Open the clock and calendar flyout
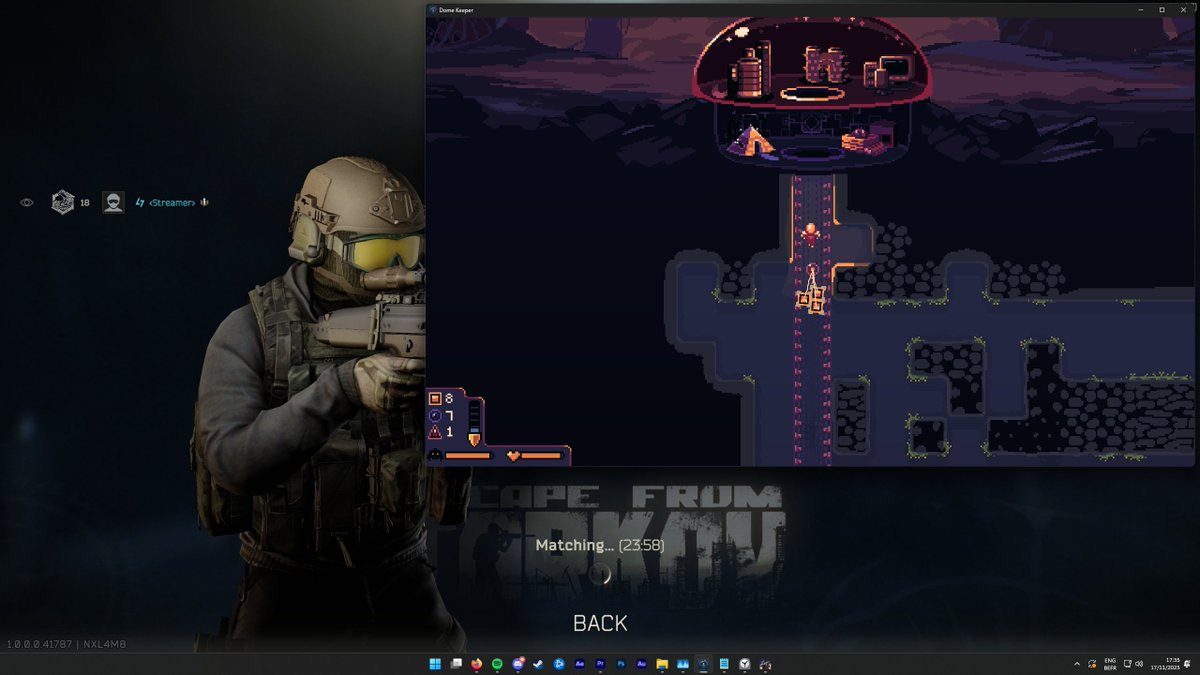 (1166, 664)
